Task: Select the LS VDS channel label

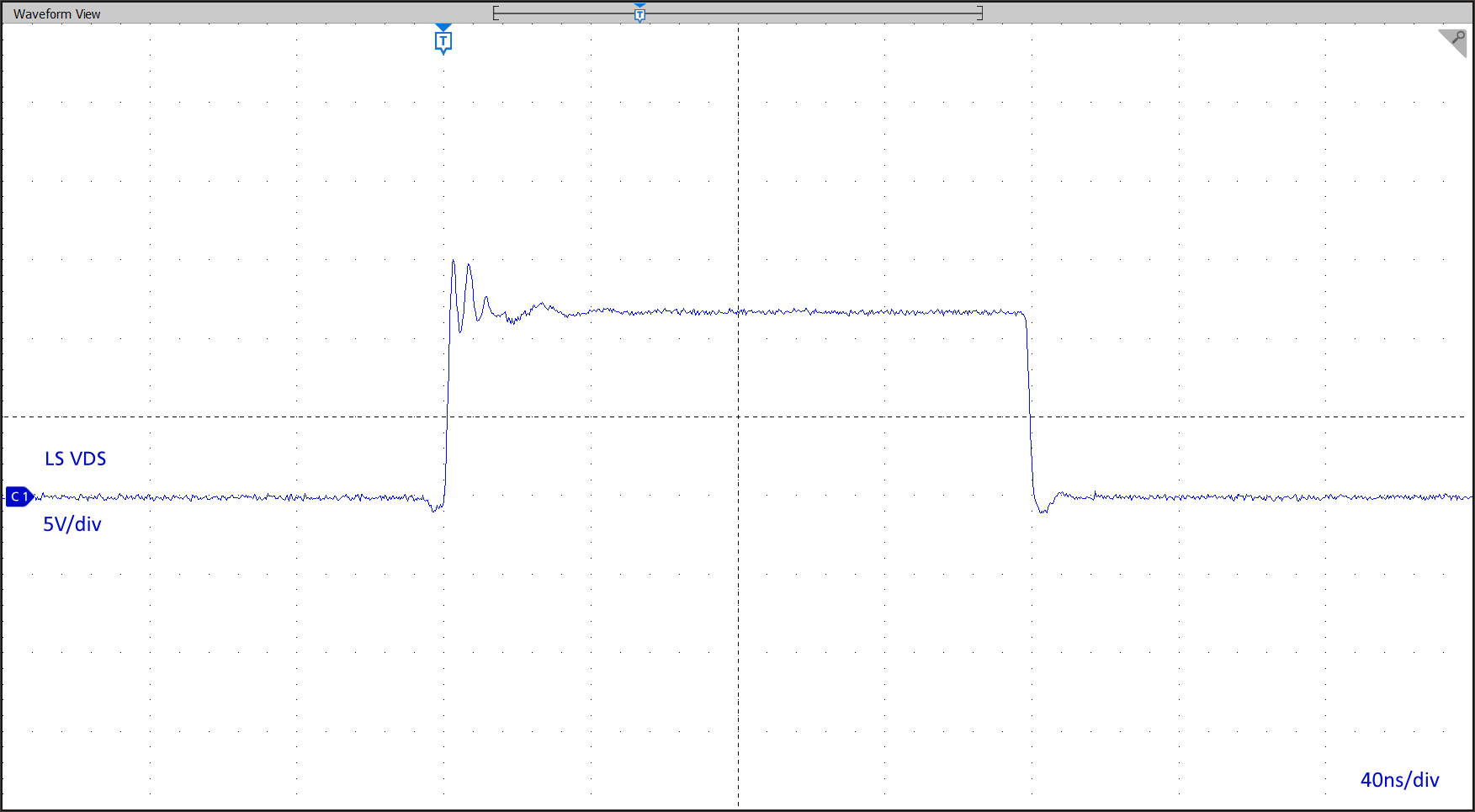Action: [x=75, y=459]
